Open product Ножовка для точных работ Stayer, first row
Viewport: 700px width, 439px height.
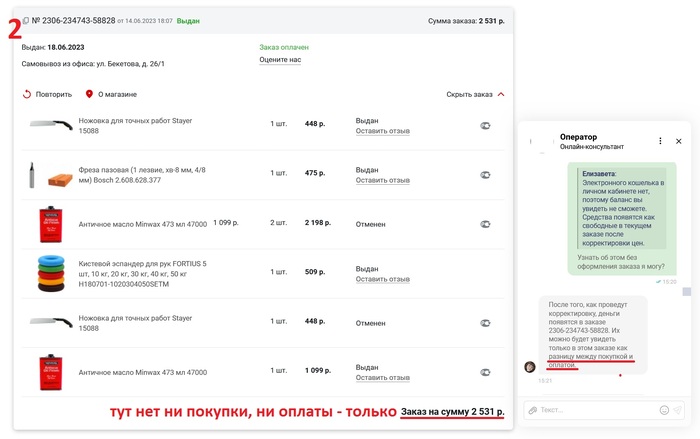click(x=135, y=125)
